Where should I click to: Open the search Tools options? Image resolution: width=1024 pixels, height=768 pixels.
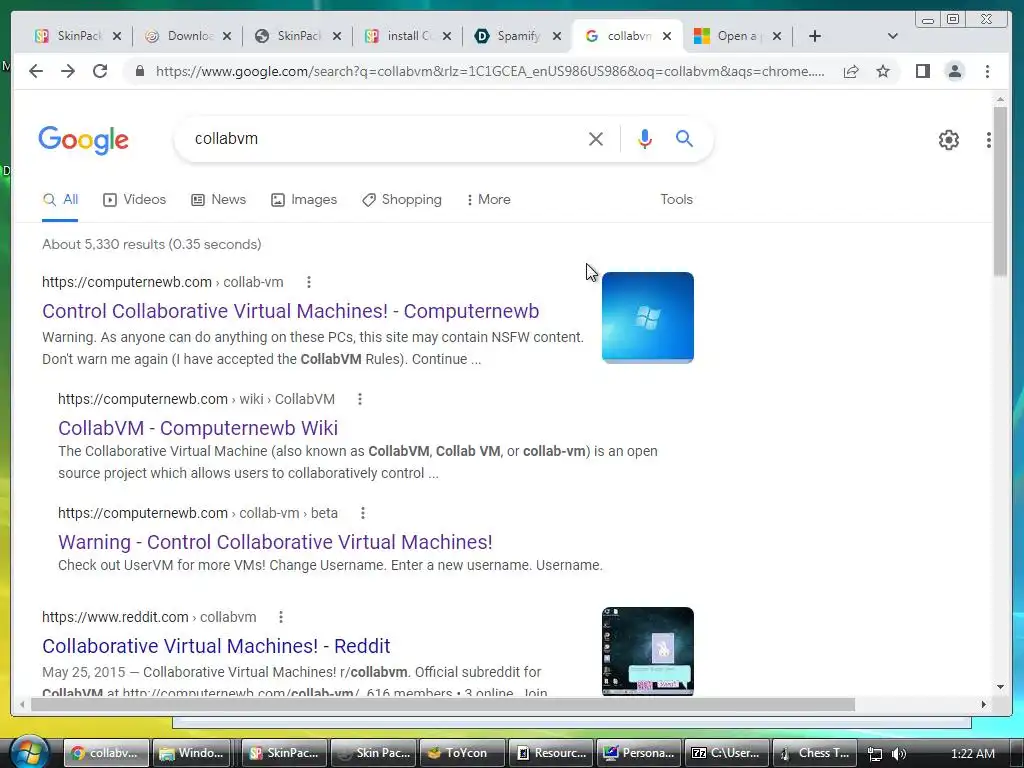[676, 200]
